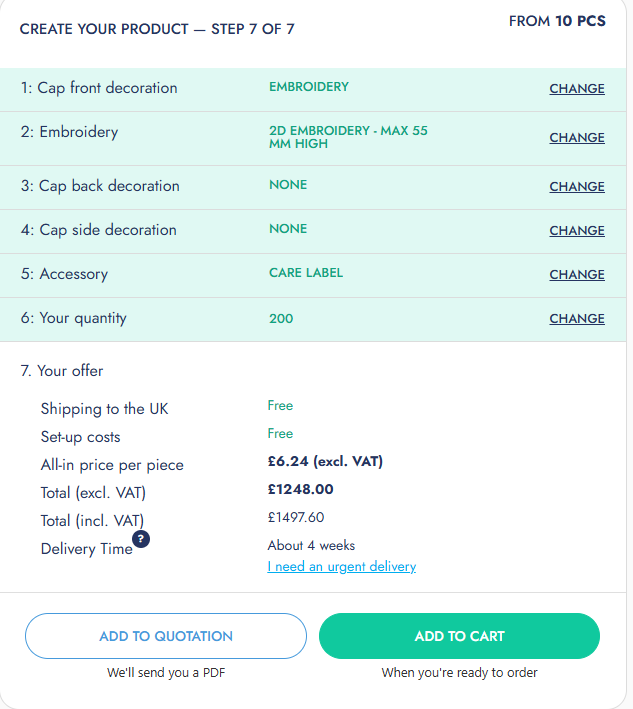The height and width of the screenshot is (709, 633).
Task: Select the '1: Cap front decoration' step row
Action: 99,88
